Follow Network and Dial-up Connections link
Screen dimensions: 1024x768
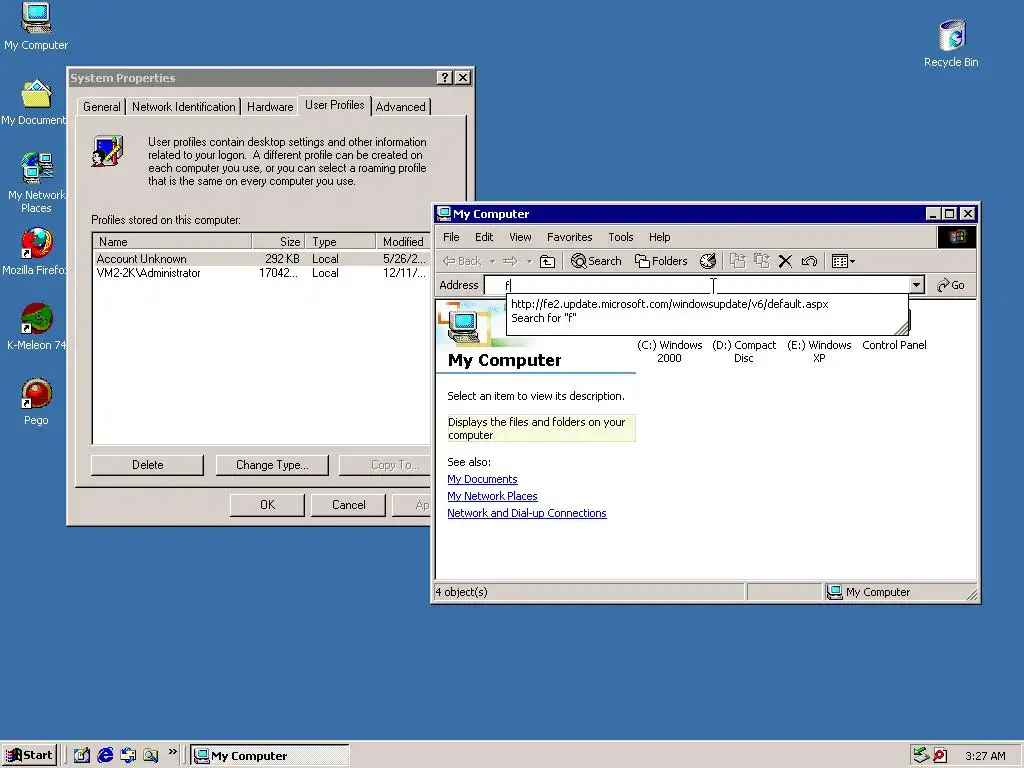point(527,513)
